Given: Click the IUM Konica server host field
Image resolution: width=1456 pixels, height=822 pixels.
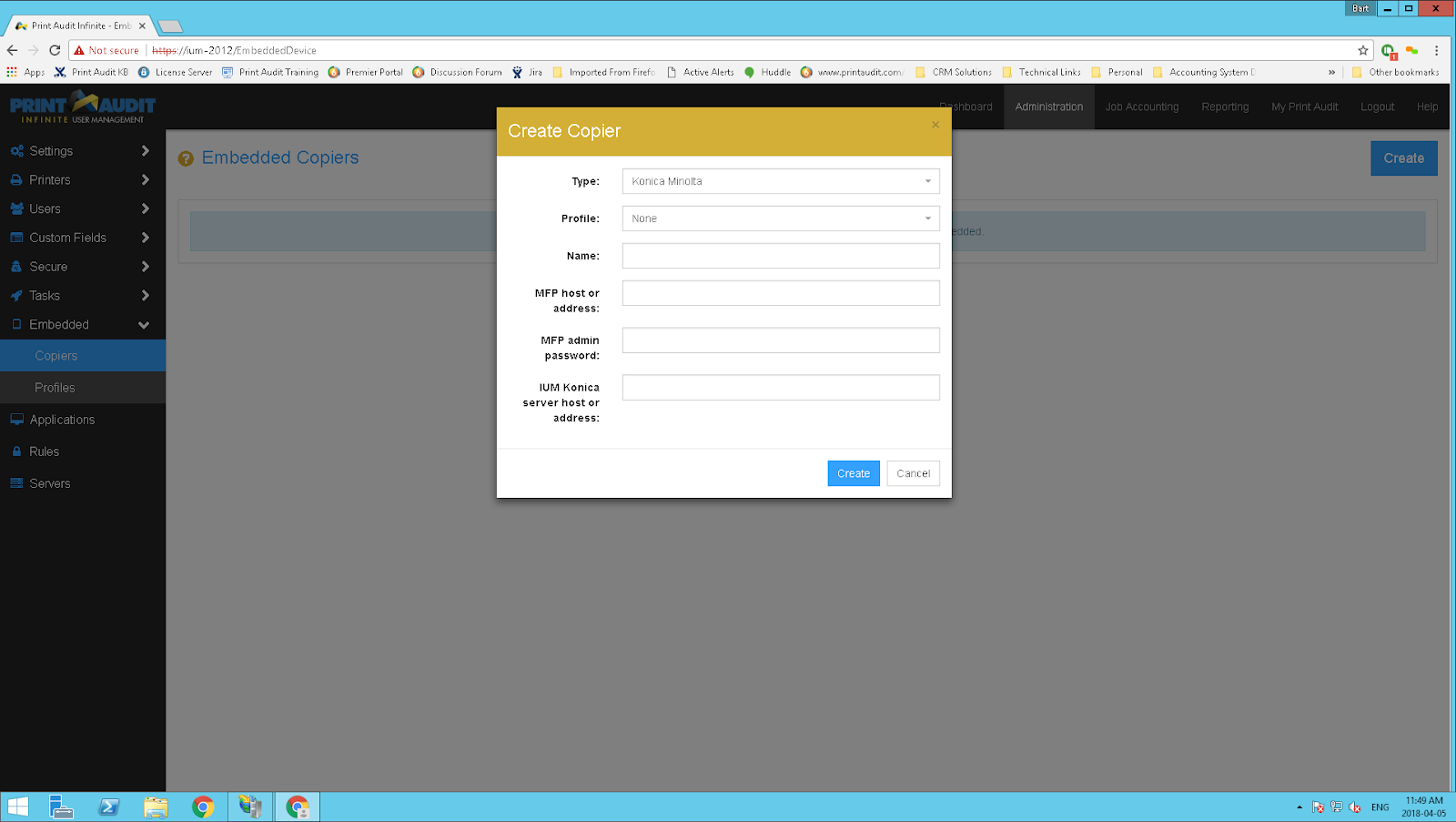Looking at the screenshot, I should [x=781, y=388].
